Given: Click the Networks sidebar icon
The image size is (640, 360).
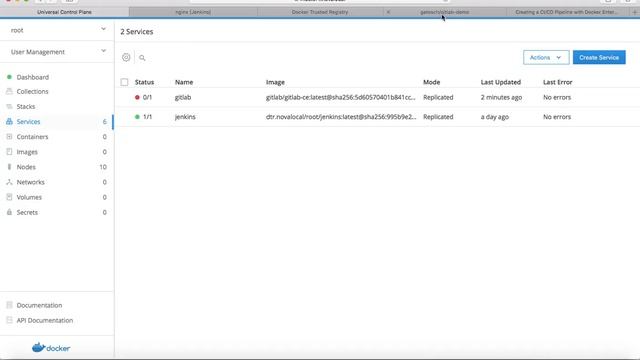Looking at the screenshot, I should [x=9, y=182].
